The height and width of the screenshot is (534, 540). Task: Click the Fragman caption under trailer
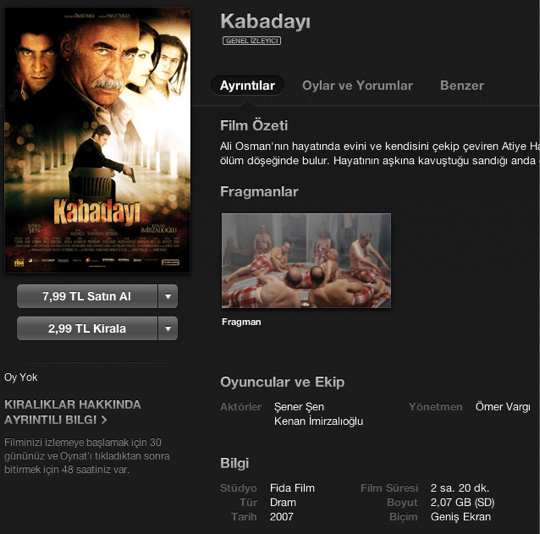(x=241, y=322)
